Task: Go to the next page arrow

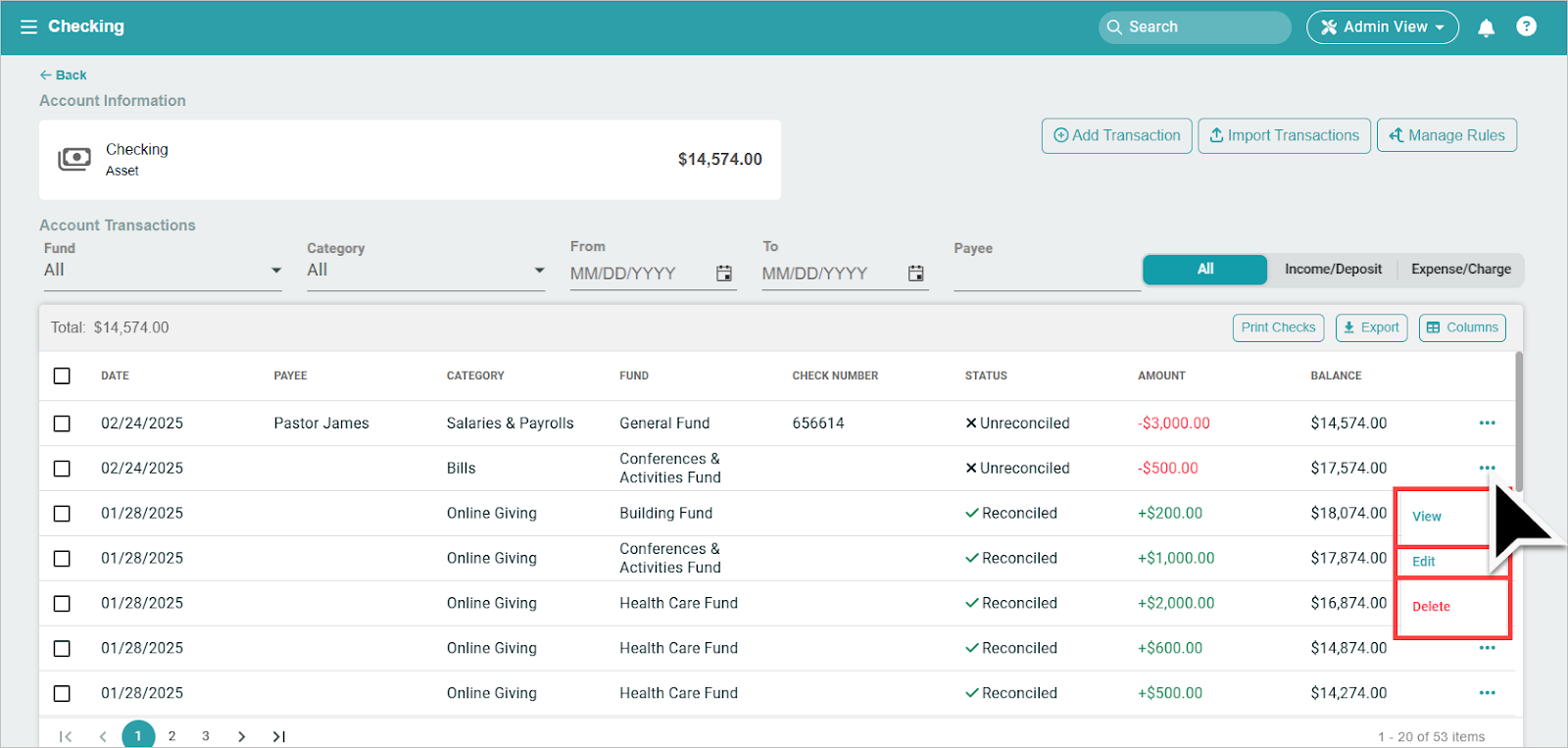Action: (241, 736)
